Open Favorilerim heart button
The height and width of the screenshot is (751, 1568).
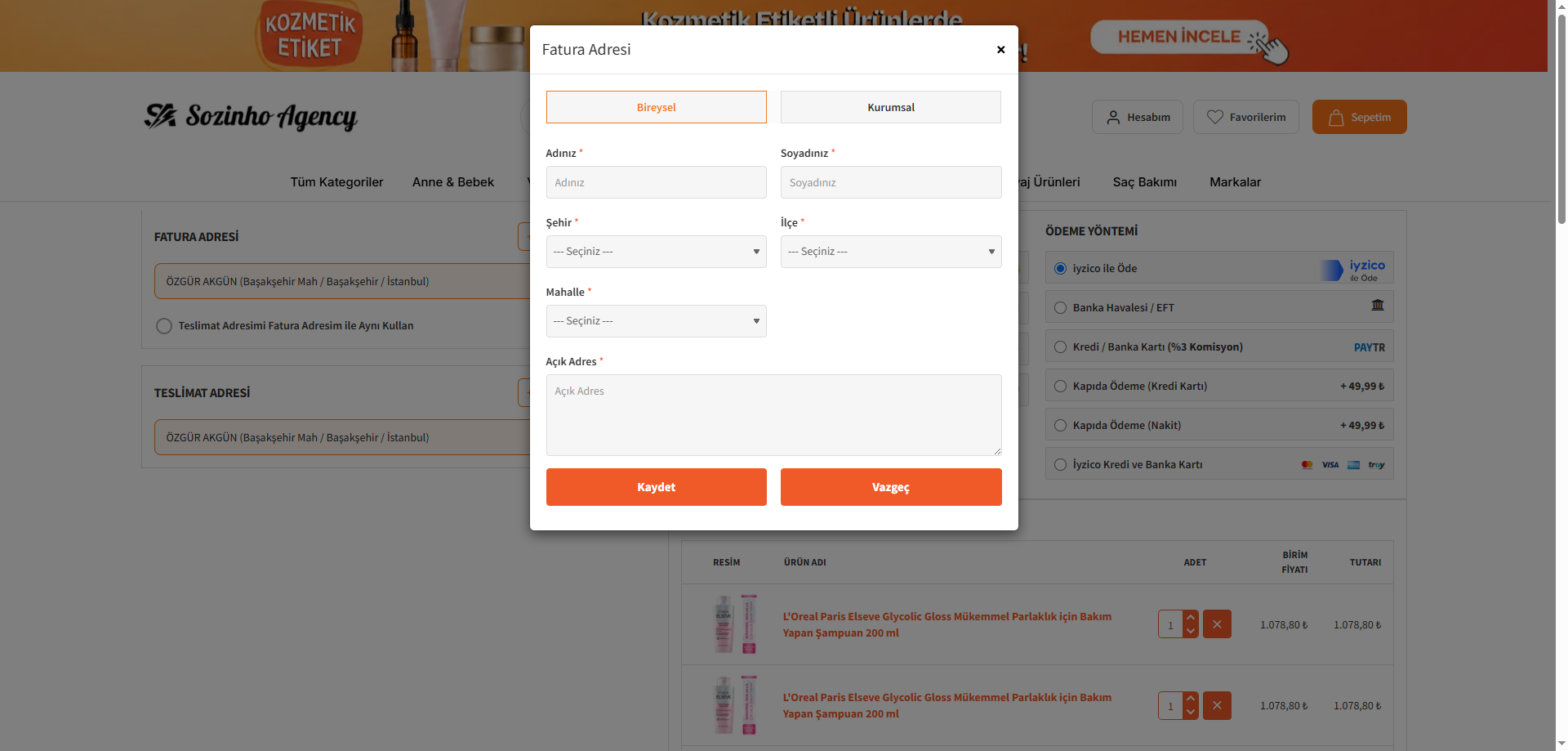click(1245, 117)
